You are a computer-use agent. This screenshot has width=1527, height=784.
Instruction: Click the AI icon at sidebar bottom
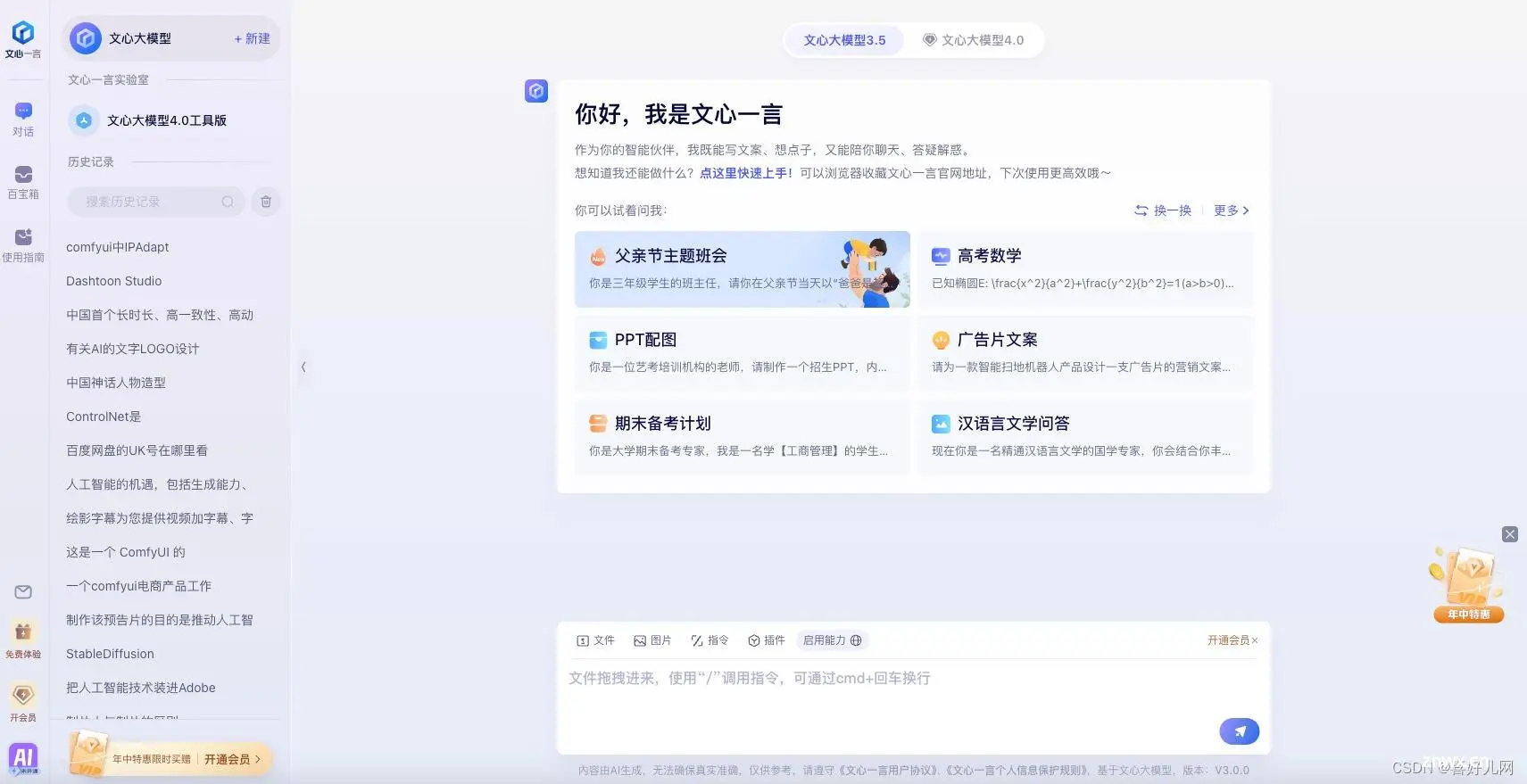click(x=23, y=758)
